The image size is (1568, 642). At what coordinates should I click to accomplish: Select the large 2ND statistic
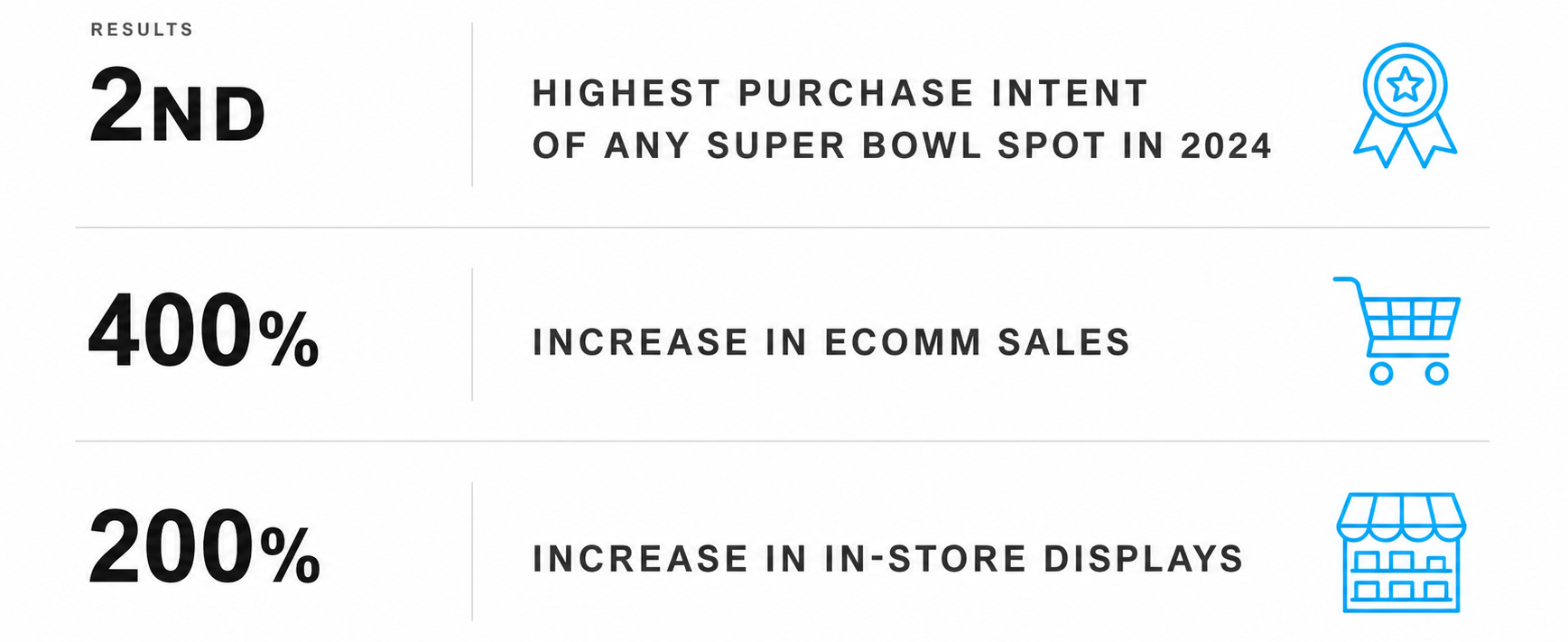tap(177, 108)
